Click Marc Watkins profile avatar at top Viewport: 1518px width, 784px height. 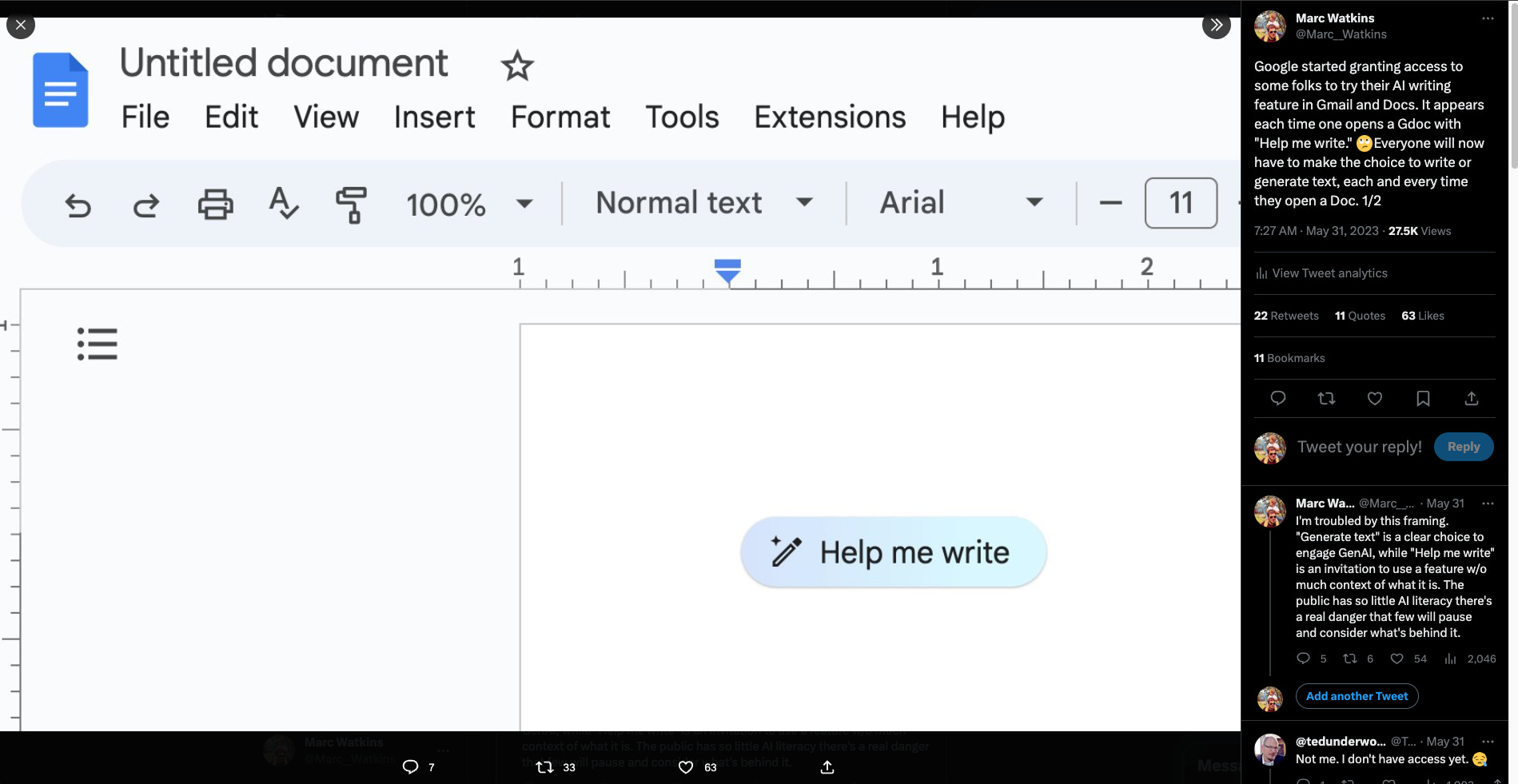[x=1270, y=26]
